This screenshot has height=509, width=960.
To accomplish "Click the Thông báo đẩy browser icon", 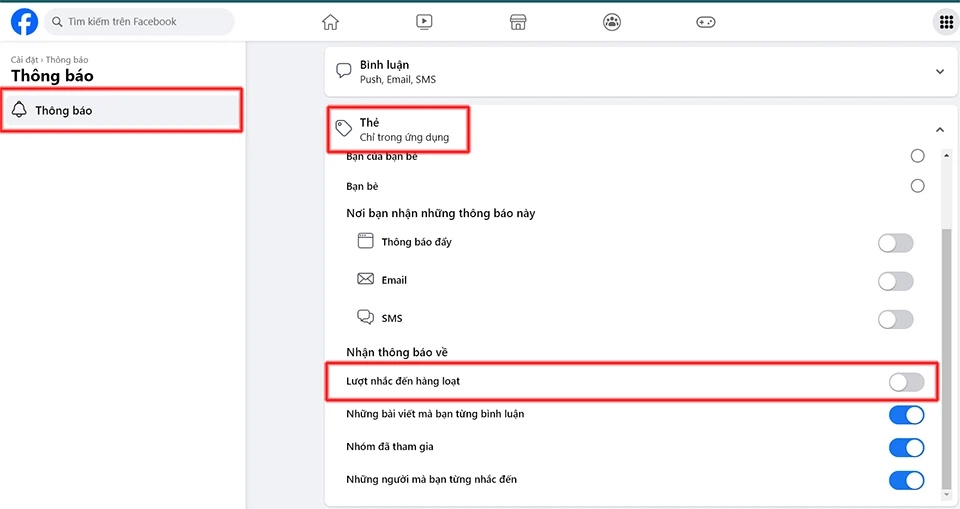I will pyautogui.click(x=366, y=241).
